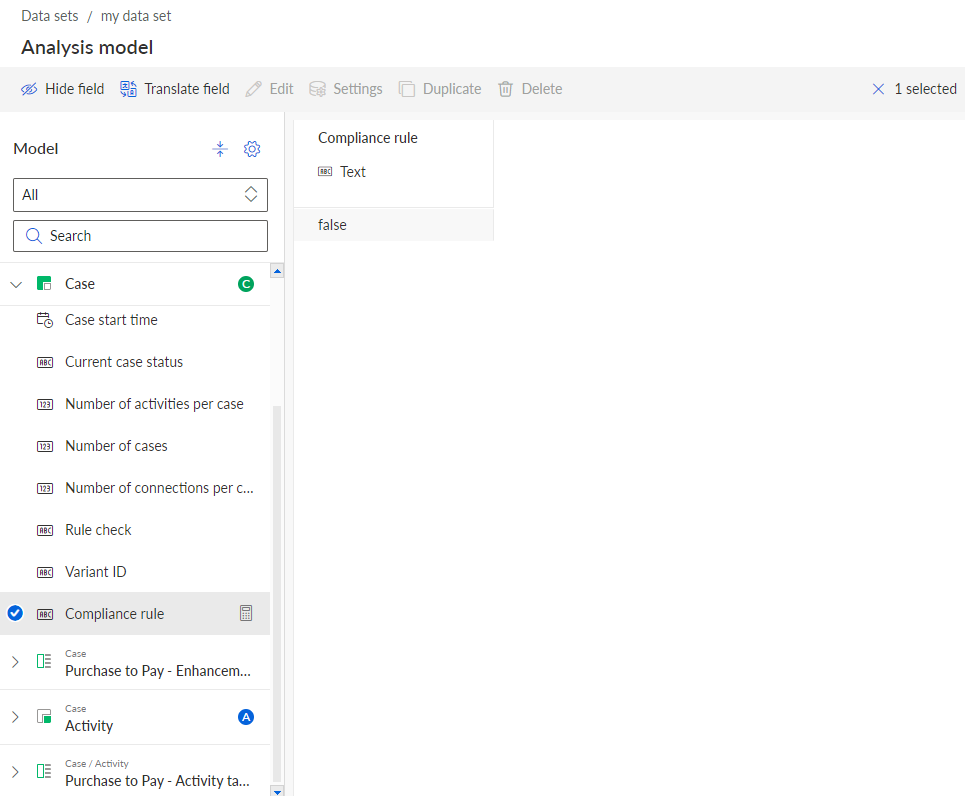Click scrollbar up arrow in Model tree

click(277, 271)
